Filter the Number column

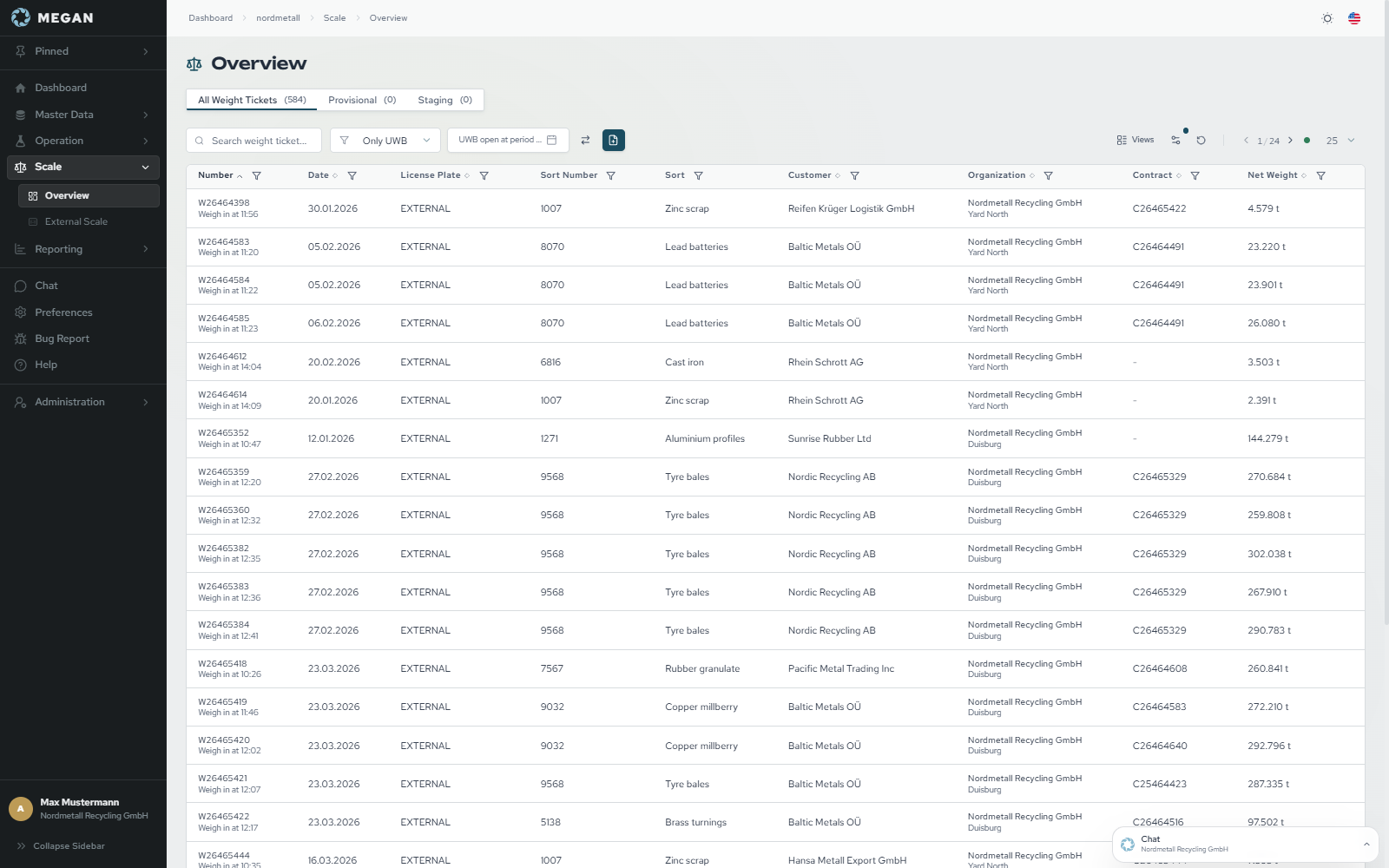257,175
